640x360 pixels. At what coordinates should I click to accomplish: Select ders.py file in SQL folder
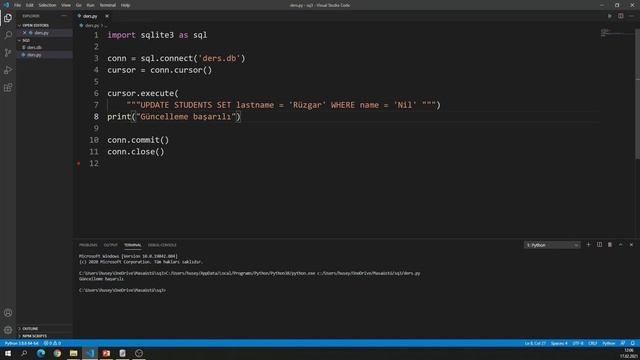pos(34,55)
